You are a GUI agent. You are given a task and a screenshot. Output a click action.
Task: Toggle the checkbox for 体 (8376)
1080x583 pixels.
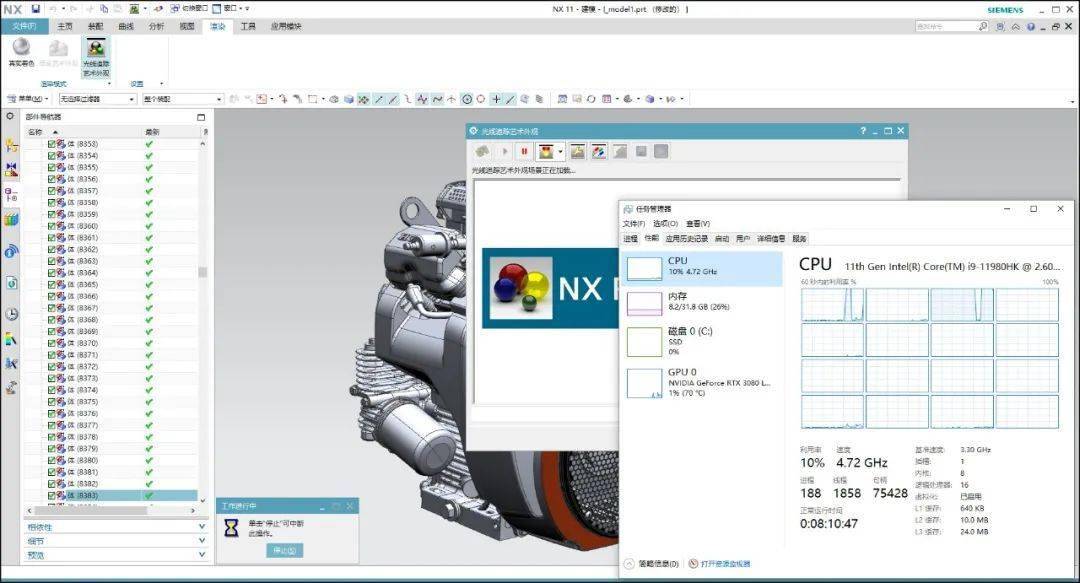[x=52, y=413]
